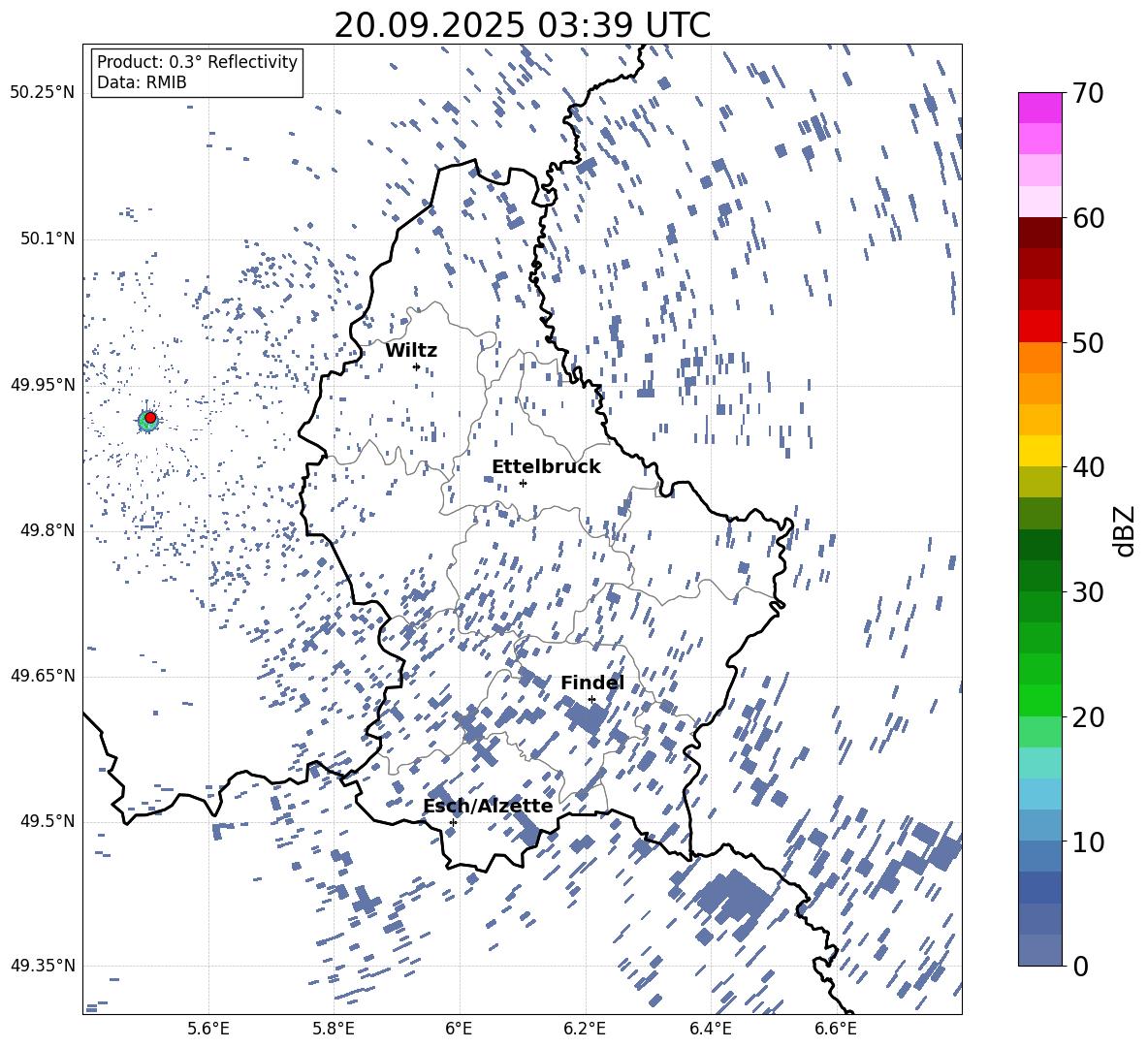
Task: Click the 49.5°N latitude label
Action: [47, 821]
